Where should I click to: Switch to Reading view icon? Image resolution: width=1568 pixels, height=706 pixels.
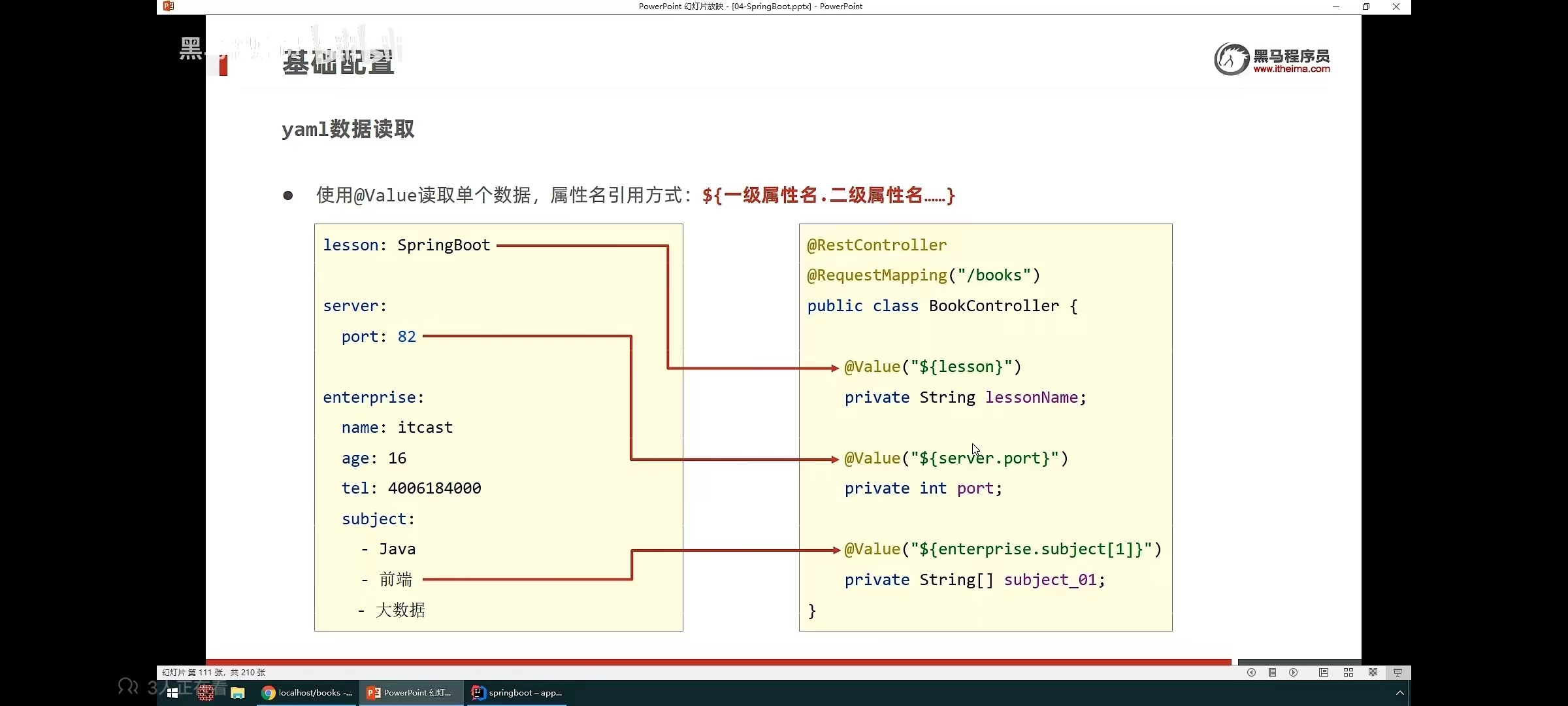1373,672
